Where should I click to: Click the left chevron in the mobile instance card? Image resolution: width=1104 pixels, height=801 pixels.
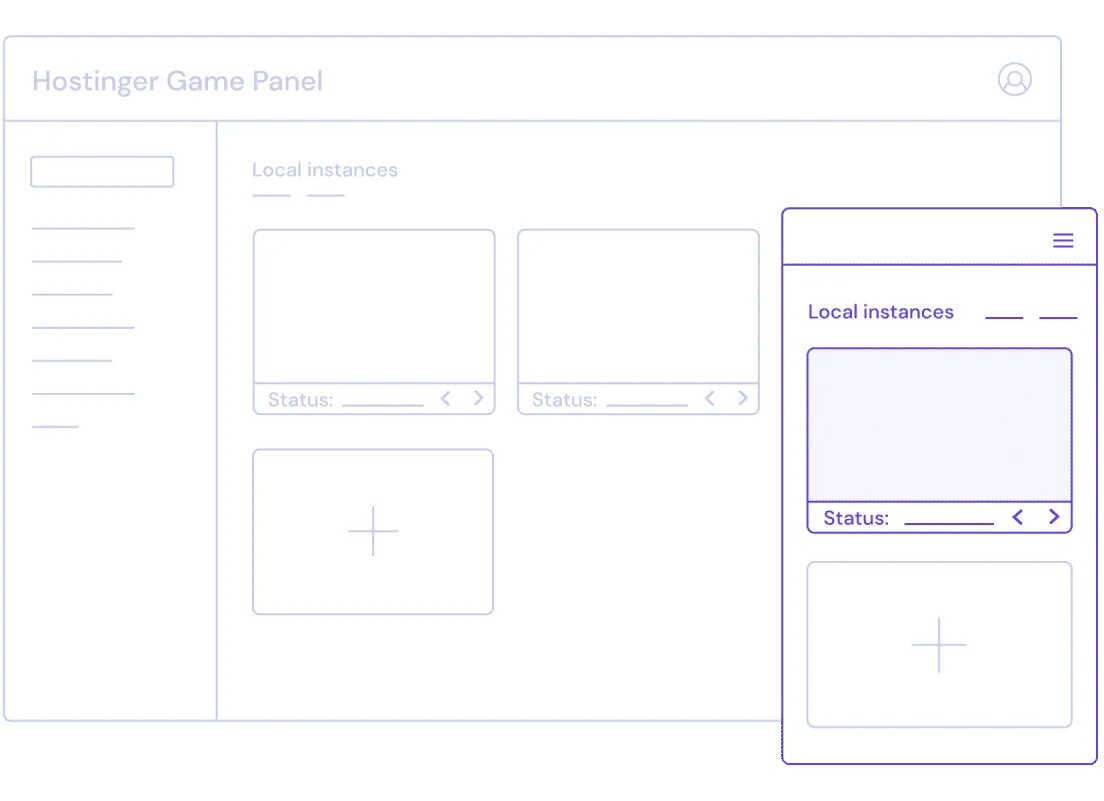click(x=1017, y=517)
